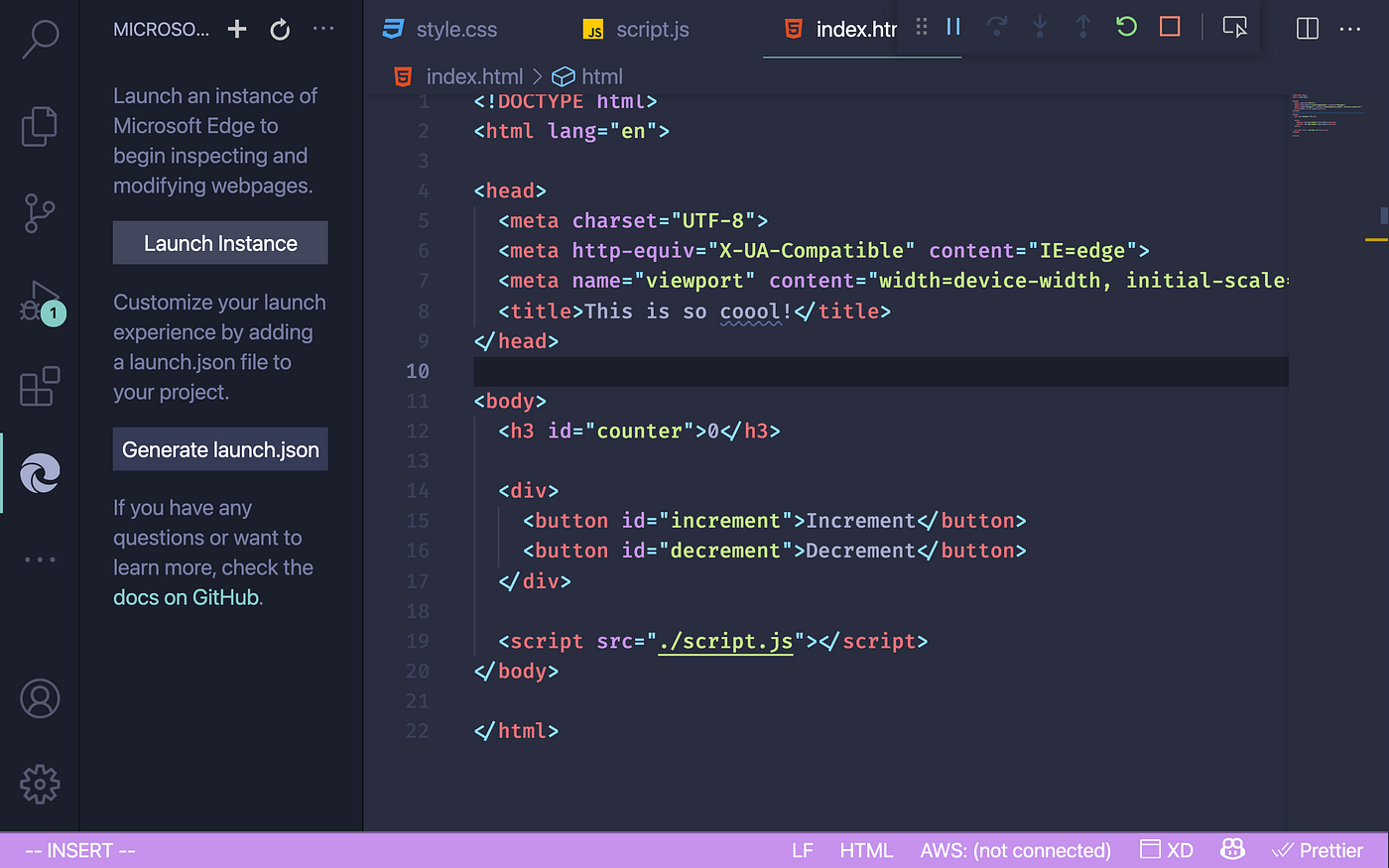The image size is (1389, 868).
Task: Split the editor into two panes
Action: [x=1307, y=29]
